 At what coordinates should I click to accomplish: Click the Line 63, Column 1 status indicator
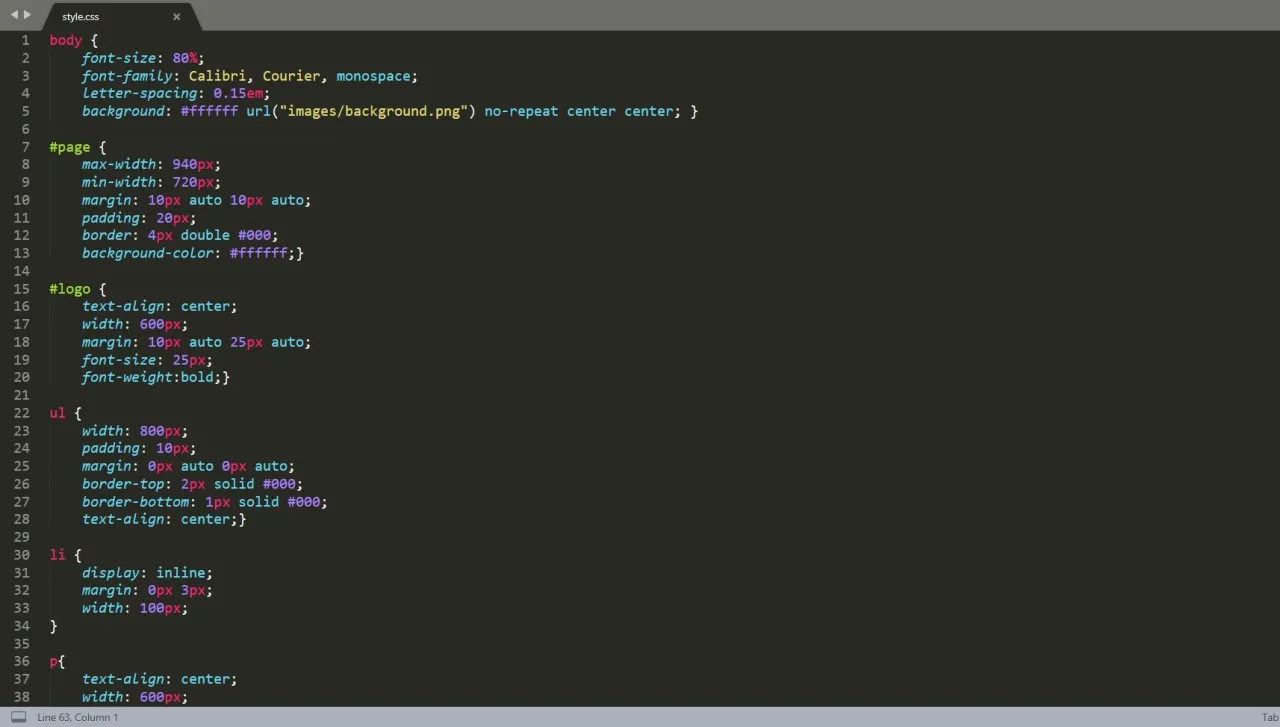77,717
